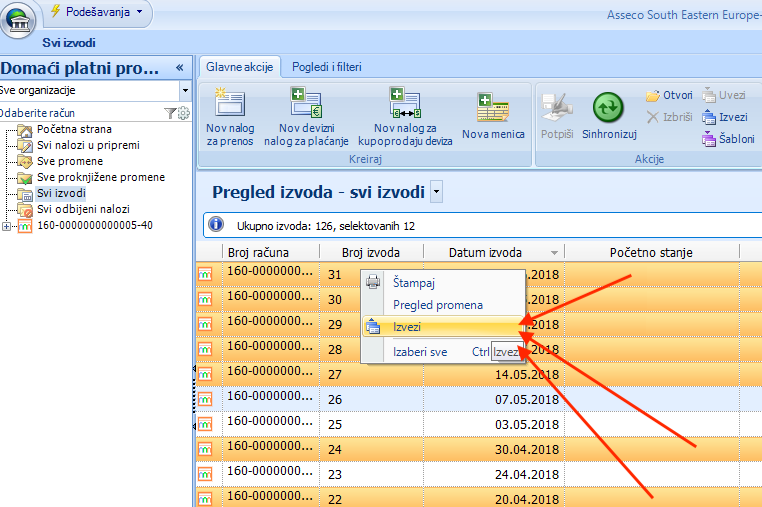
Task: Select Svi nalozi u pripremi
Action: pos(88,145)
